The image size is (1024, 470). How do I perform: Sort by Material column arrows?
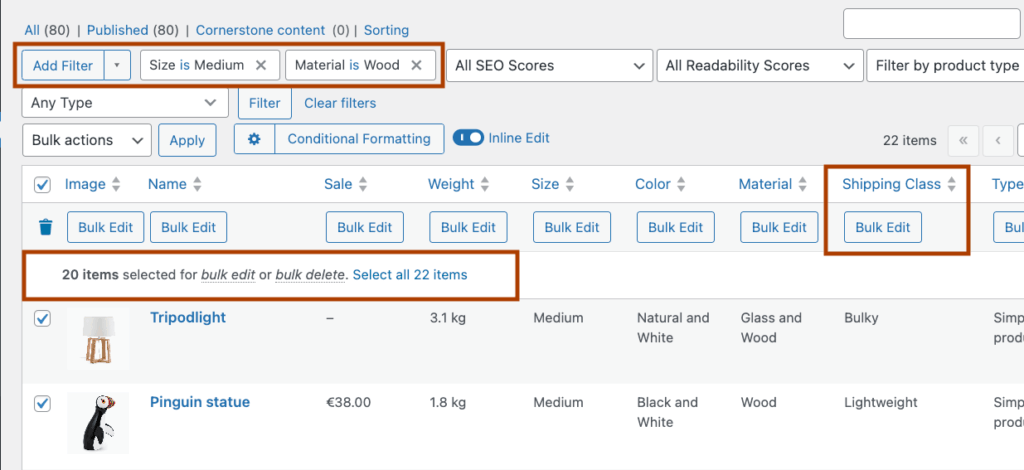click(803, 185)
